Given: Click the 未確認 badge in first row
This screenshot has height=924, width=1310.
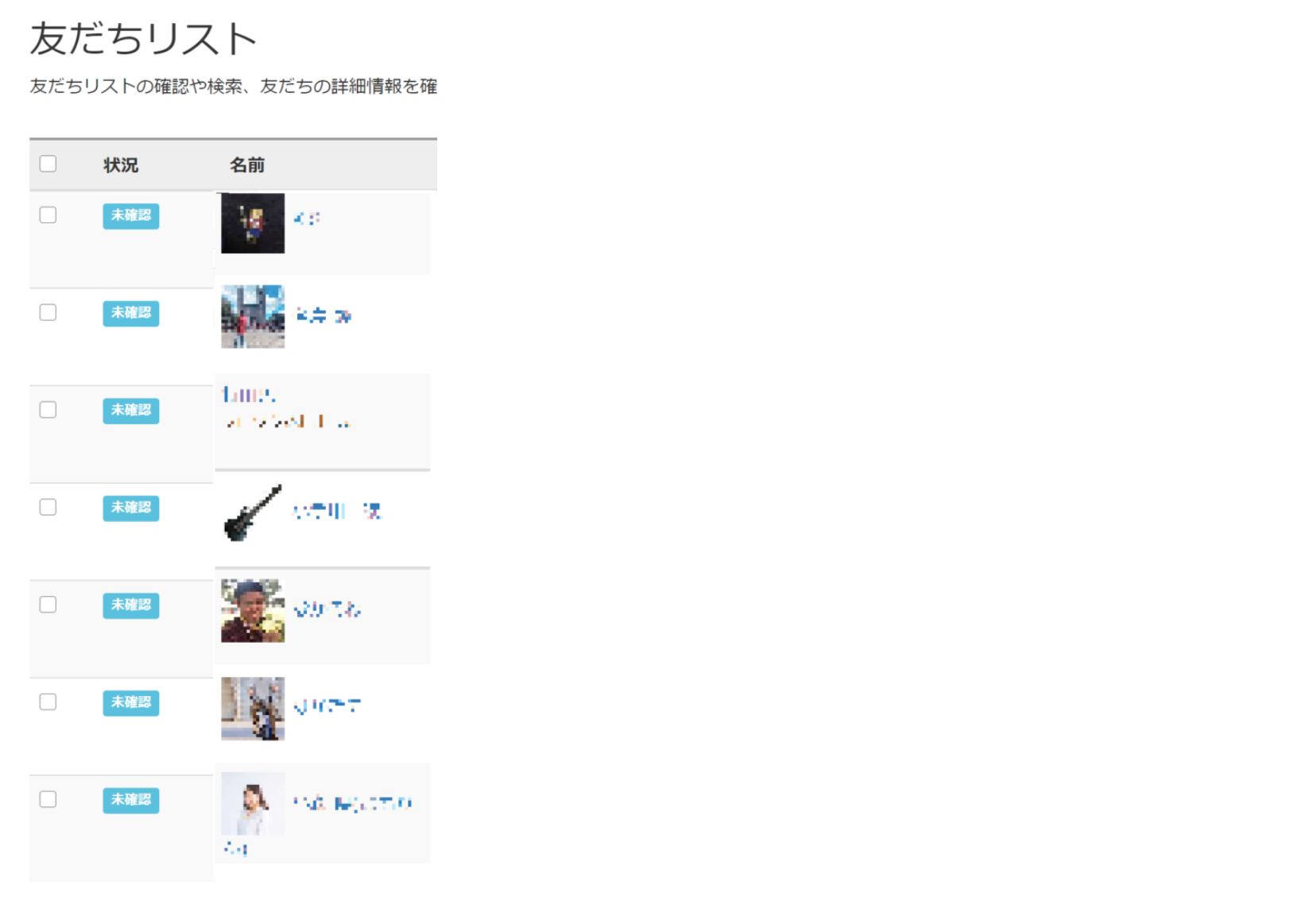Looking at the screenshot, I should tap(131, 216).
